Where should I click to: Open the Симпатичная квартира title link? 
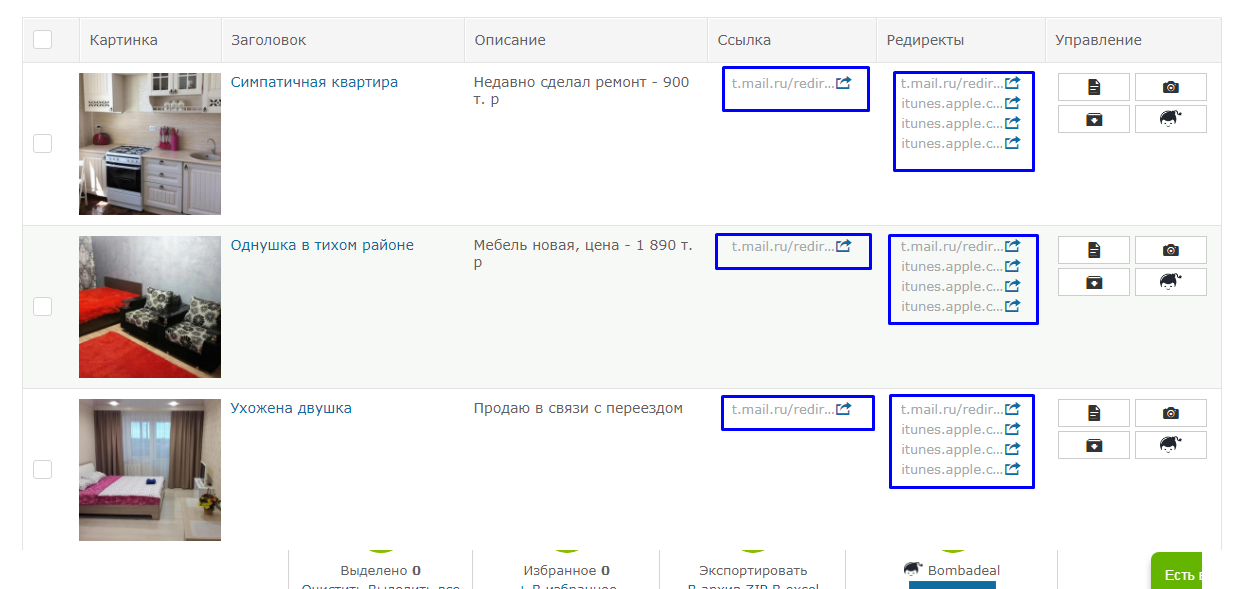point(314,82)
